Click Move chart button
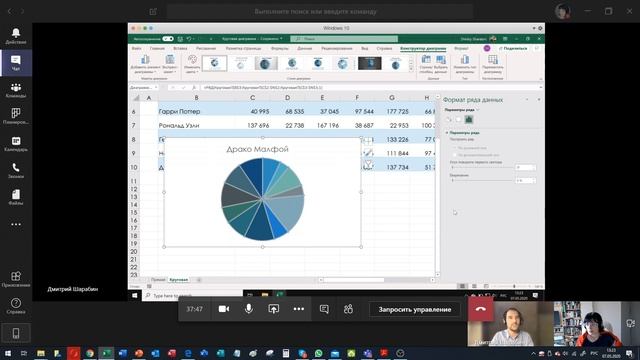Screen dimensions: 640x360 (x=493, y=64)
